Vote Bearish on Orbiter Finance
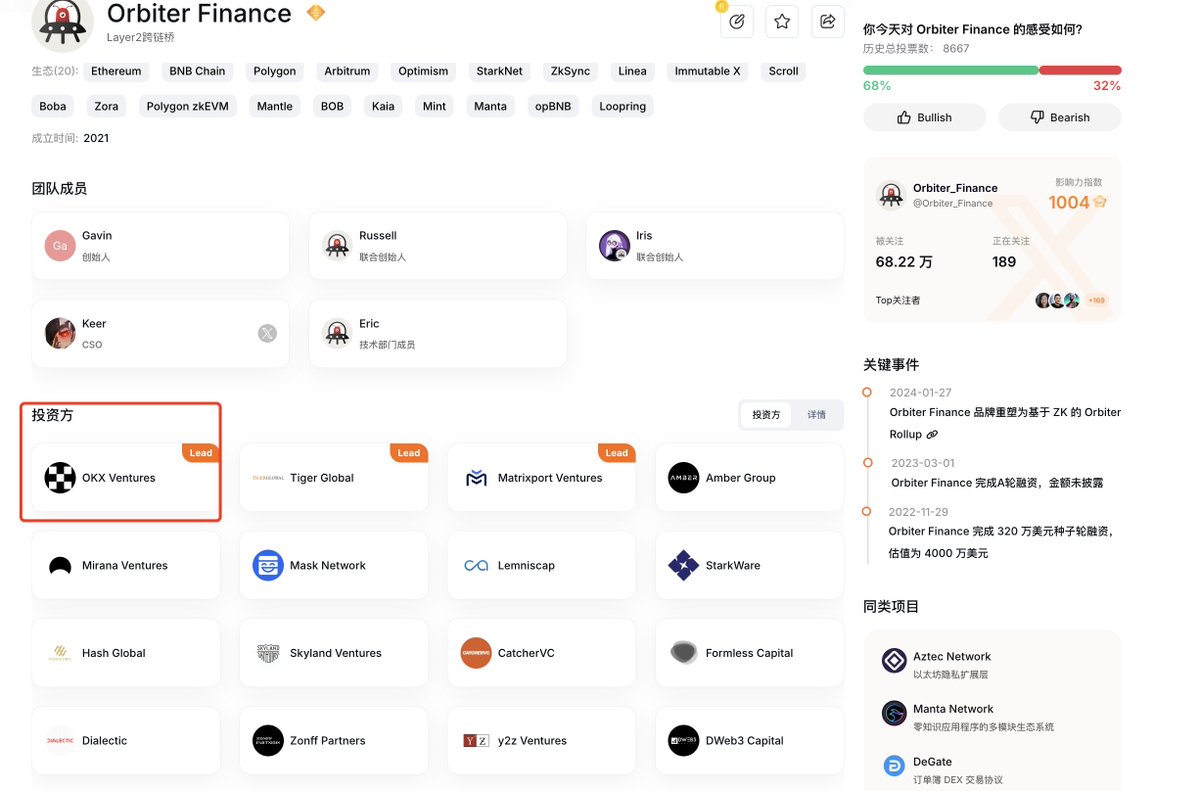This screenshot has width=1200, height=791. pyautogui.click(x=1060, y=117)
